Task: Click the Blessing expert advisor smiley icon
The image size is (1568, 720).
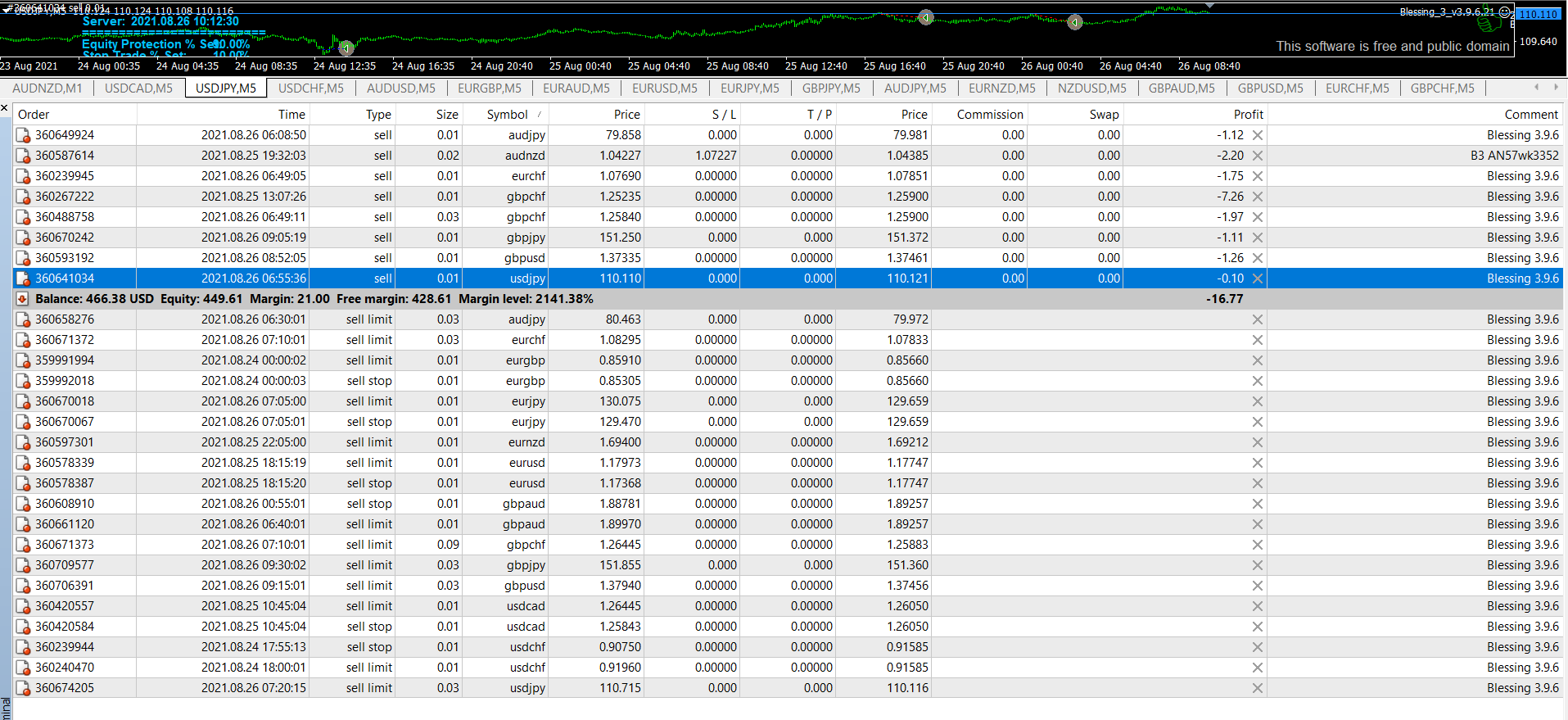Action: (x=1505, y=12)
